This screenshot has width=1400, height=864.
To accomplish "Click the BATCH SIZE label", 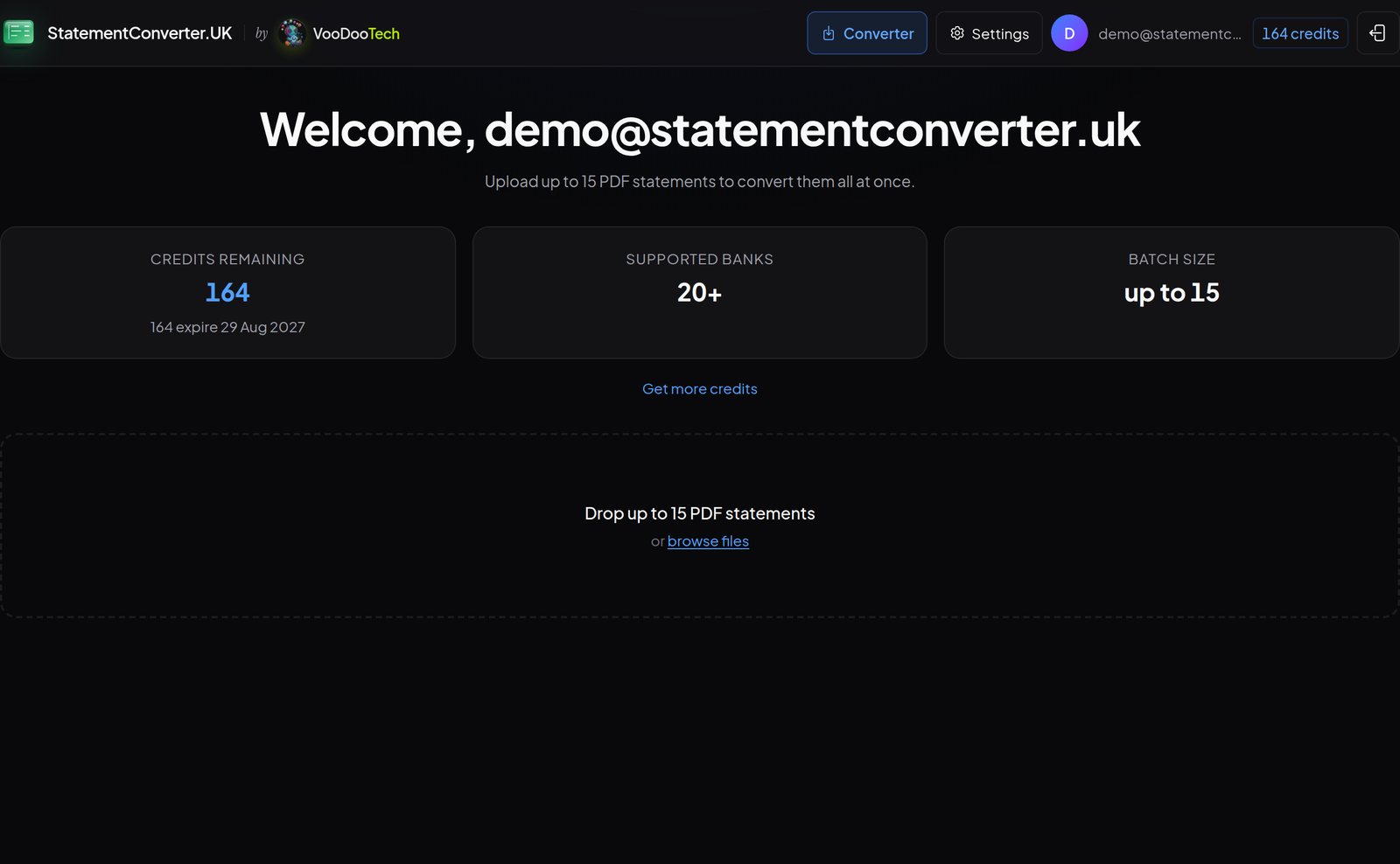I will [x=1172, y=260].
